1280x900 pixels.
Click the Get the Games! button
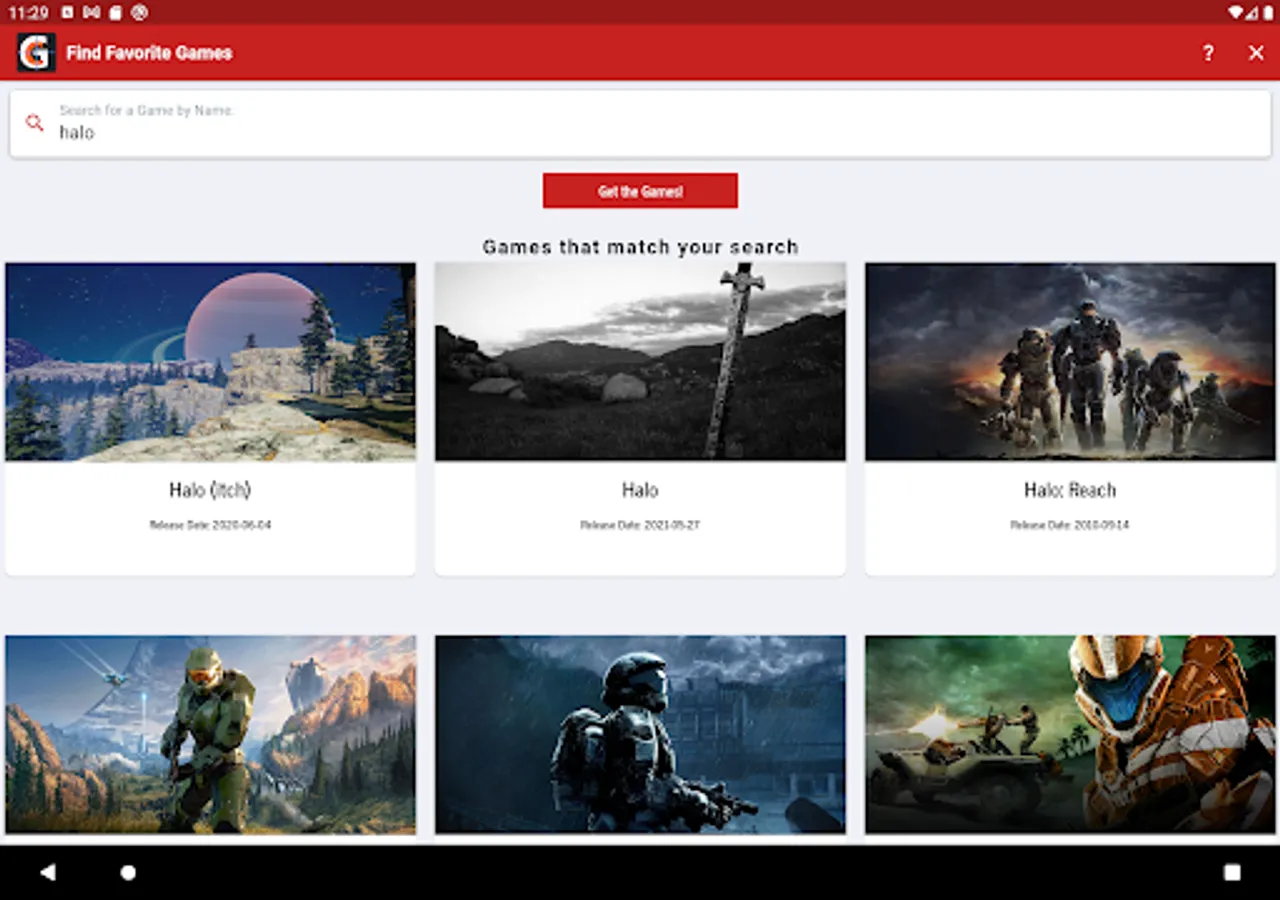coord(640,191)
